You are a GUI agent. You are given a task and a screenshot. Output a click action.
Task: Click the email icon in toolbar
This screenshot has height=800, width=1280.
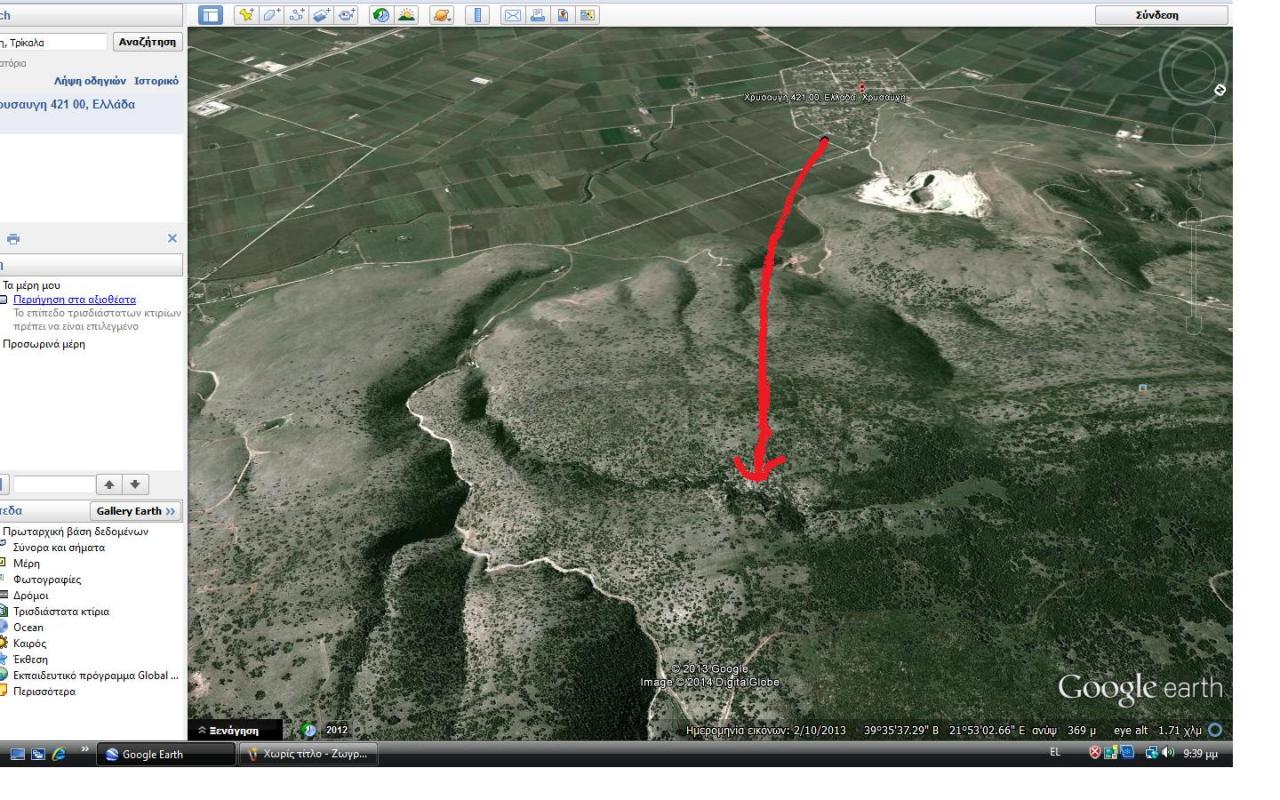coord(511,15)
